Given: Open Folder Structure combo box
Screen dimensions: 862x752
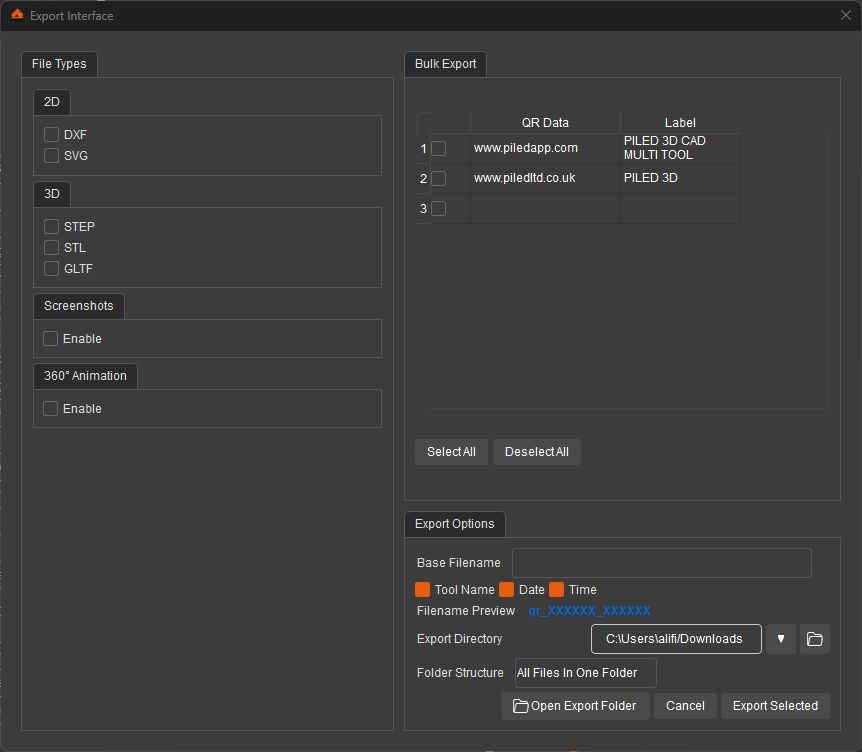Looking at the screenshot, I should (x=584, y=673).
